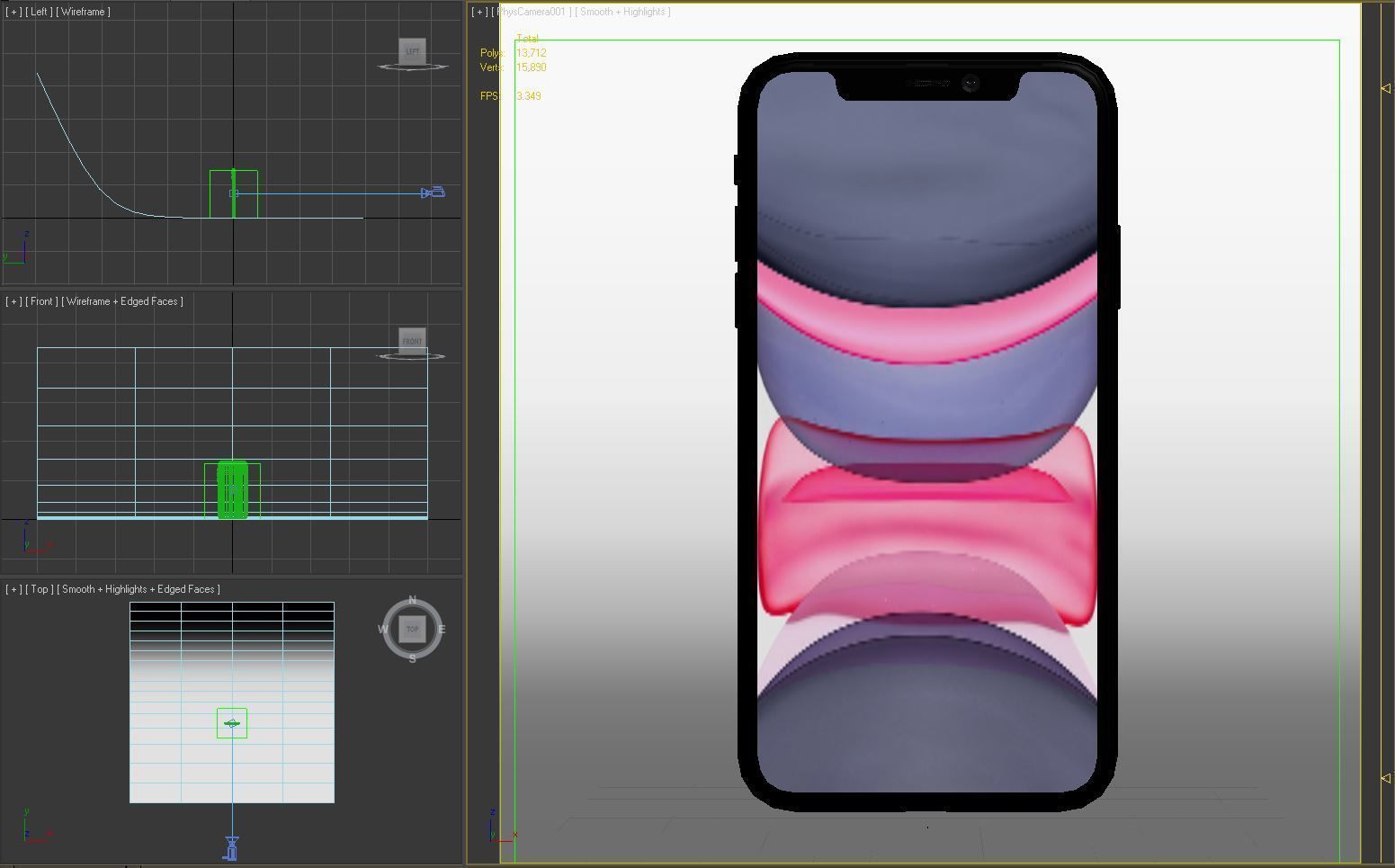Select the camera icon in the Left viewport
Image resolution: width=1395 pixels, height=868 pixels.
pyautogui.click(x=434, y=192)
